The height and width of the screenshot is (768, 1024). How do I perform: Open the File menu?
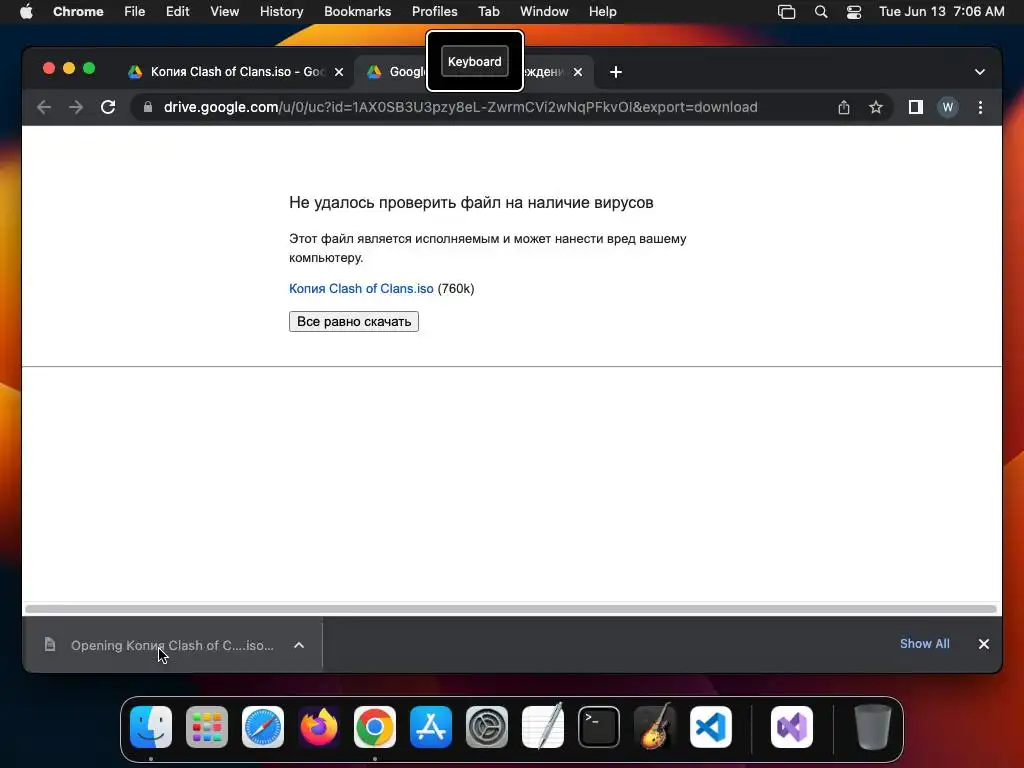click(x=135, y=12)
